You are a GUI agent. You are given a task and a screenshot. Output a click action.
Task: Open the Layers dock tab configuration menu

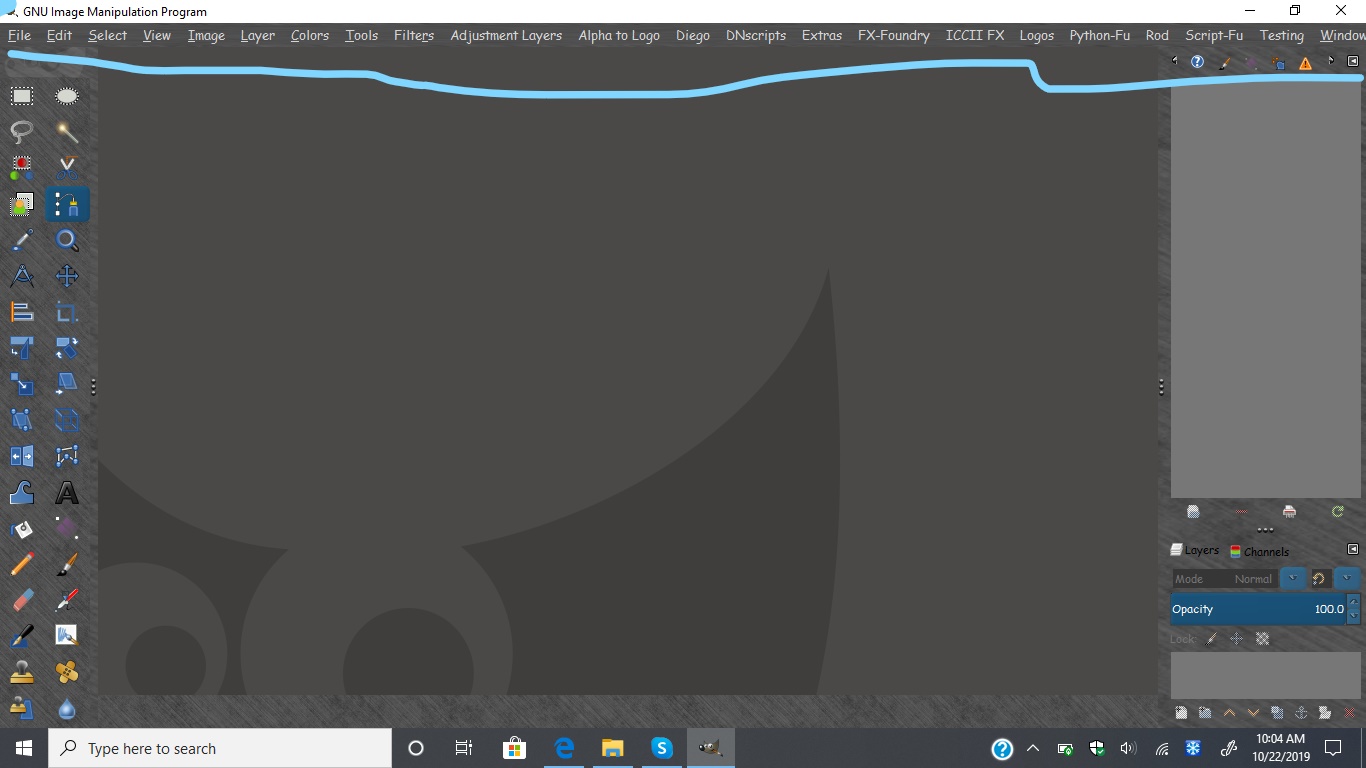click(1353, 550)
